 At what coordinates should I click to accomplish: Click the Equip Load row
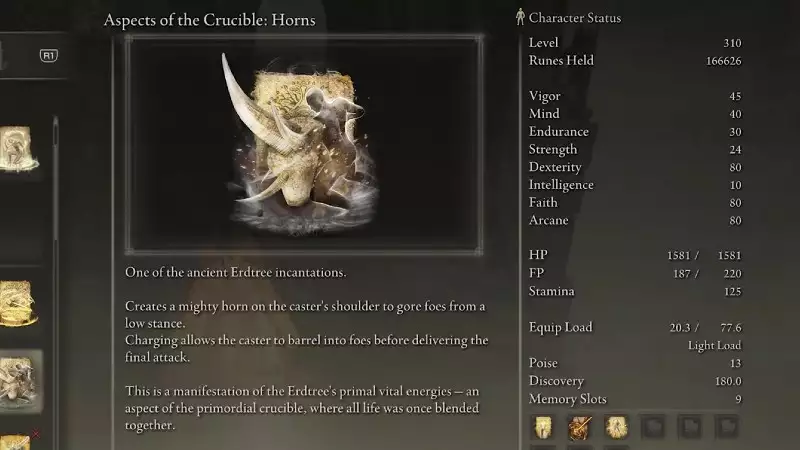pos(635,327)
